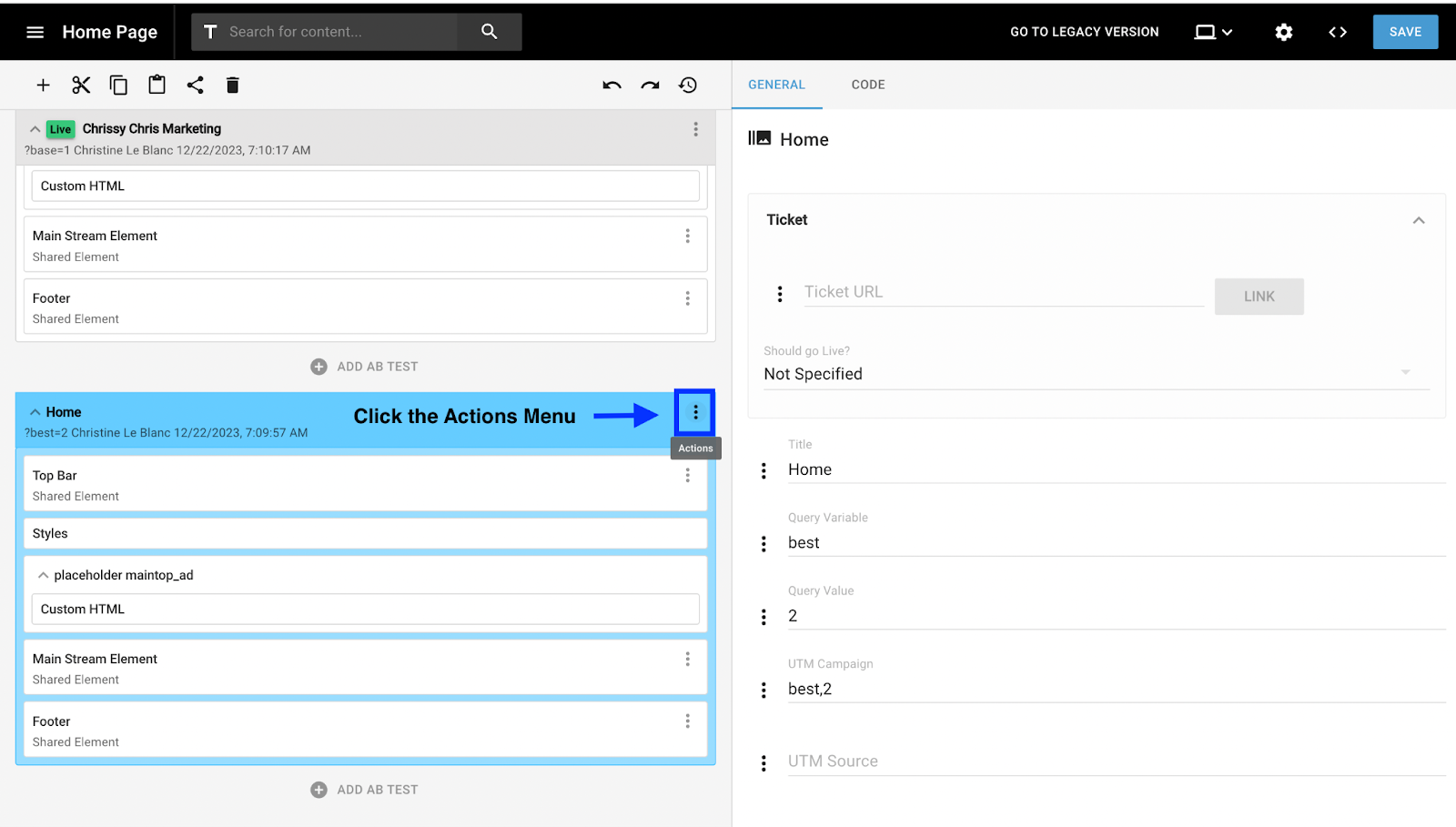
Task: Click the Paste icon
Action: coord(156,84)
